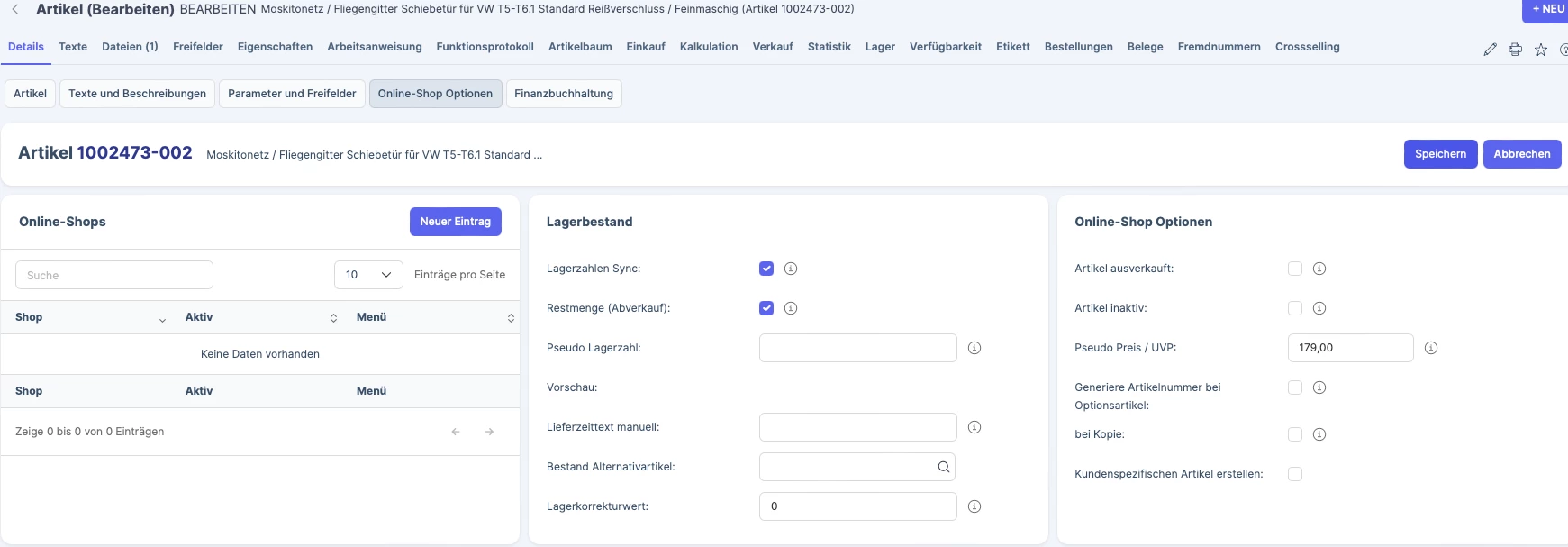This screenshot has width=1568, height=547.
Task: Open the Lager tab
Action: [880, 47]
